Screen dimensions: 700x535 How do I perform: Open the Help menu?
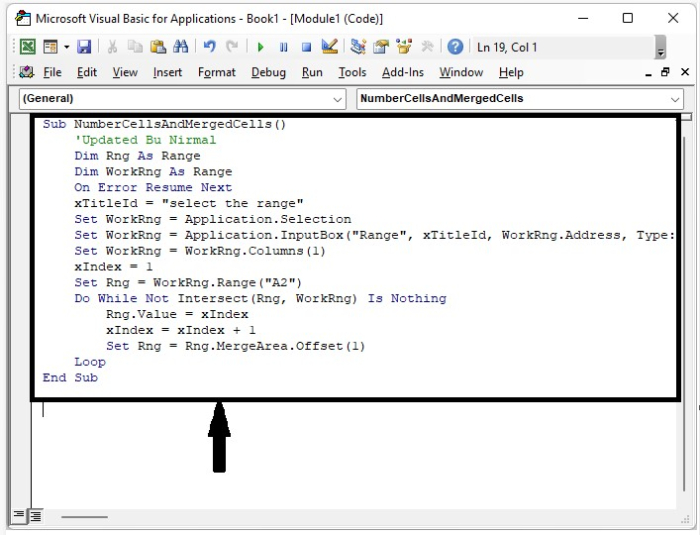tap(511, 72)
